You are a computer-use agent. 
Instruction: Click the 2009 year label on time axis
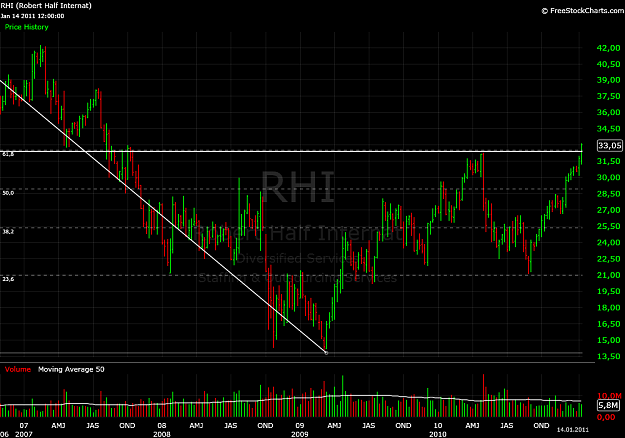tap(300, 434)
